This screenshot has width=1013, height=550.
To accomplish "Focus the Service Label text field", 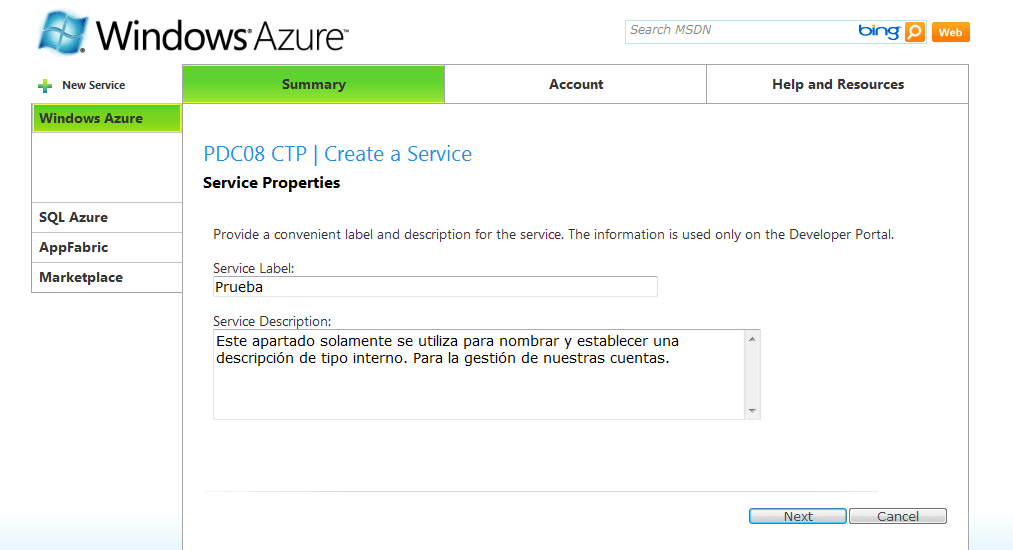I will click(435, 287).
